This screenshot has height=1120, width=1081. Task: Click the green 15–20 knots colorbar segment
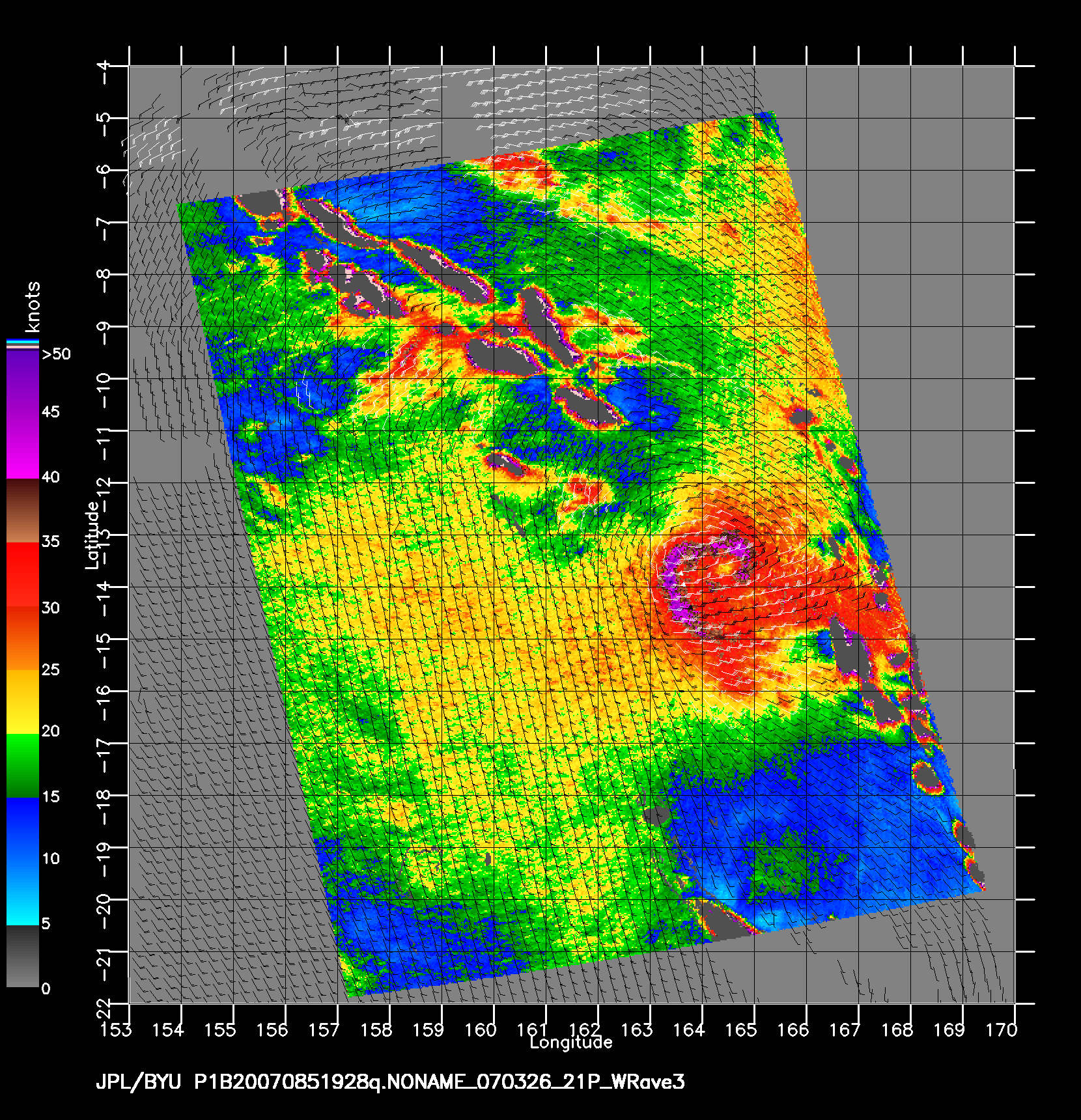pos(23,766)
